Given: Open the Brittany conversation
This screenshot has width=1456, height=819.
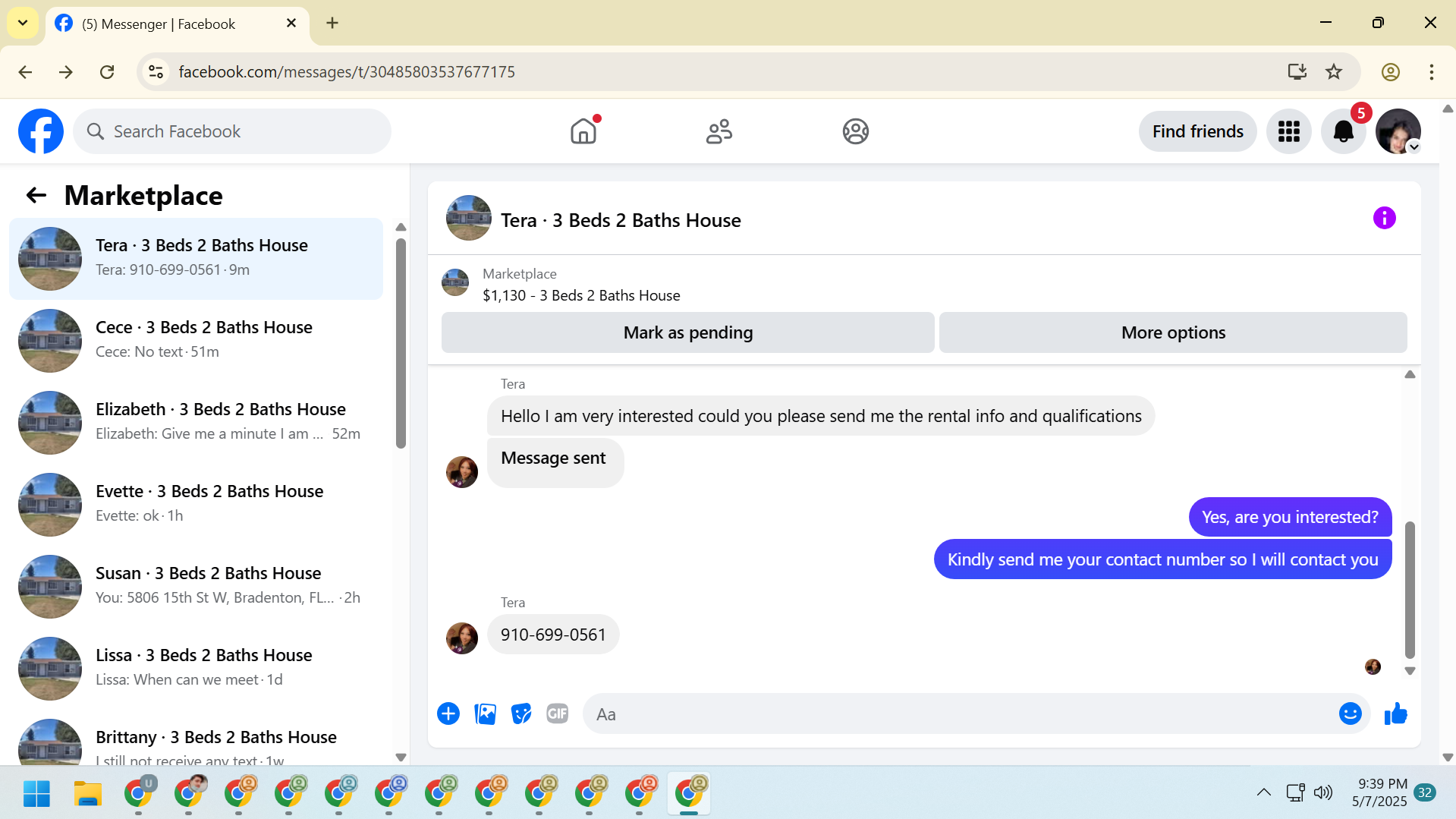Looking at the screenshot, I should 196,739.
